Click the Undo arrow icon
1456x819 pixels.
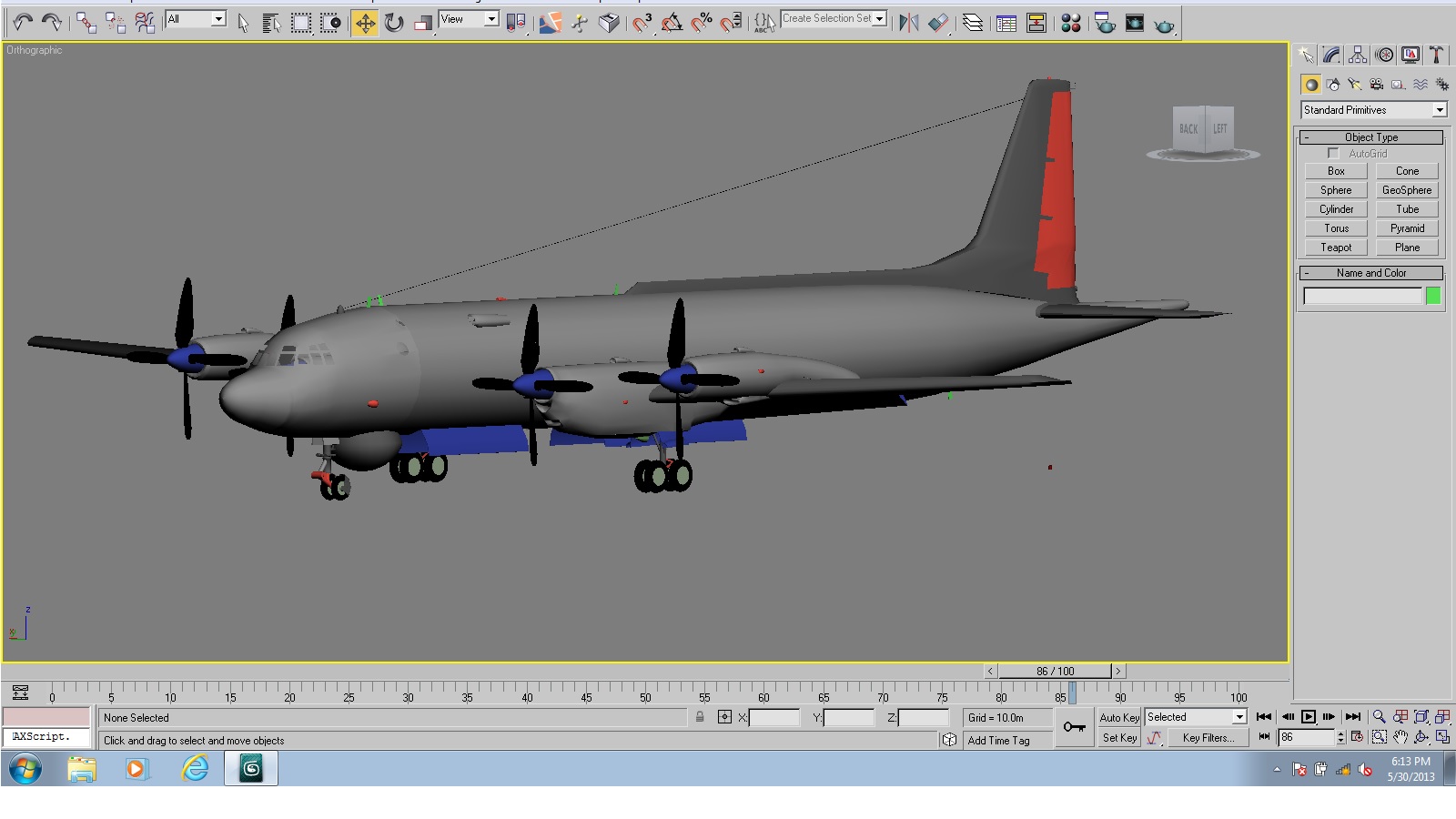[23, 23]
